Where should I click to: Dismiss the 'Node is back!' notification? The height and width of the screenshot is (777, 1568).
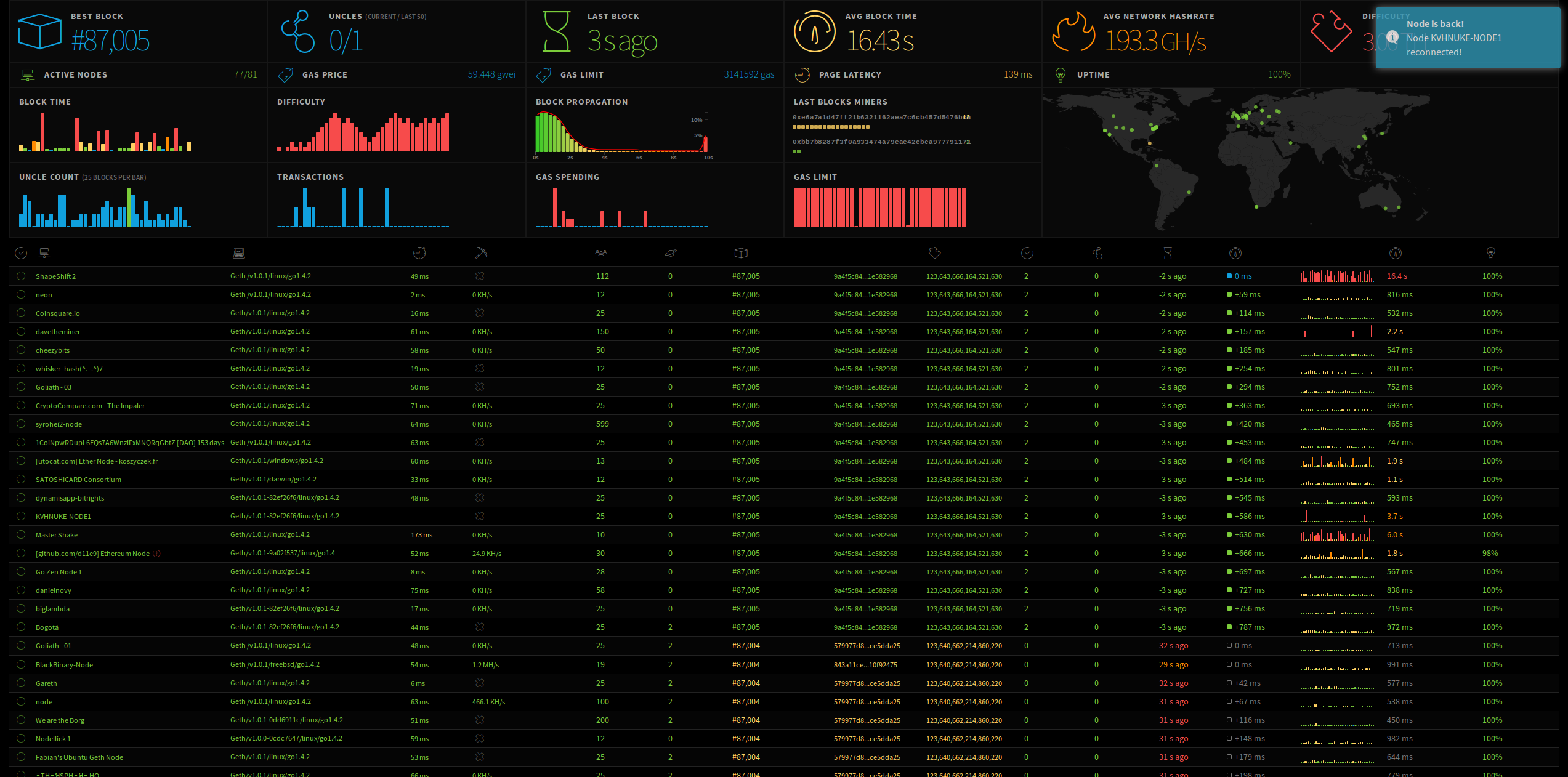coord(1468,38)
